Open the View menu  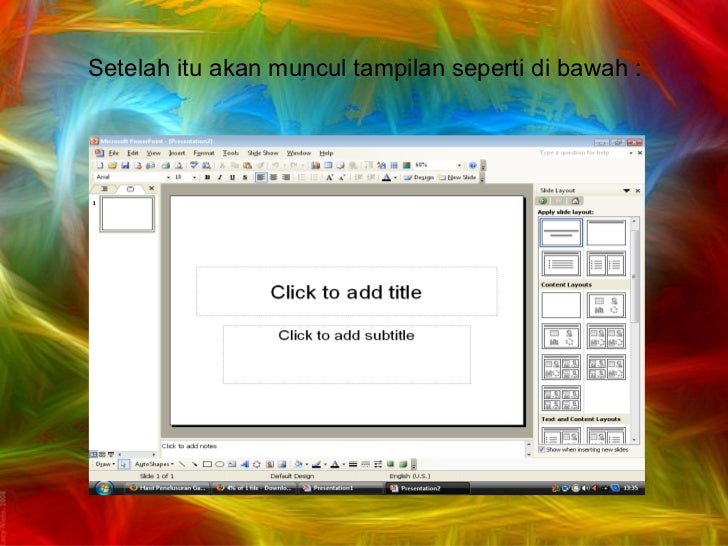[153, 153]
